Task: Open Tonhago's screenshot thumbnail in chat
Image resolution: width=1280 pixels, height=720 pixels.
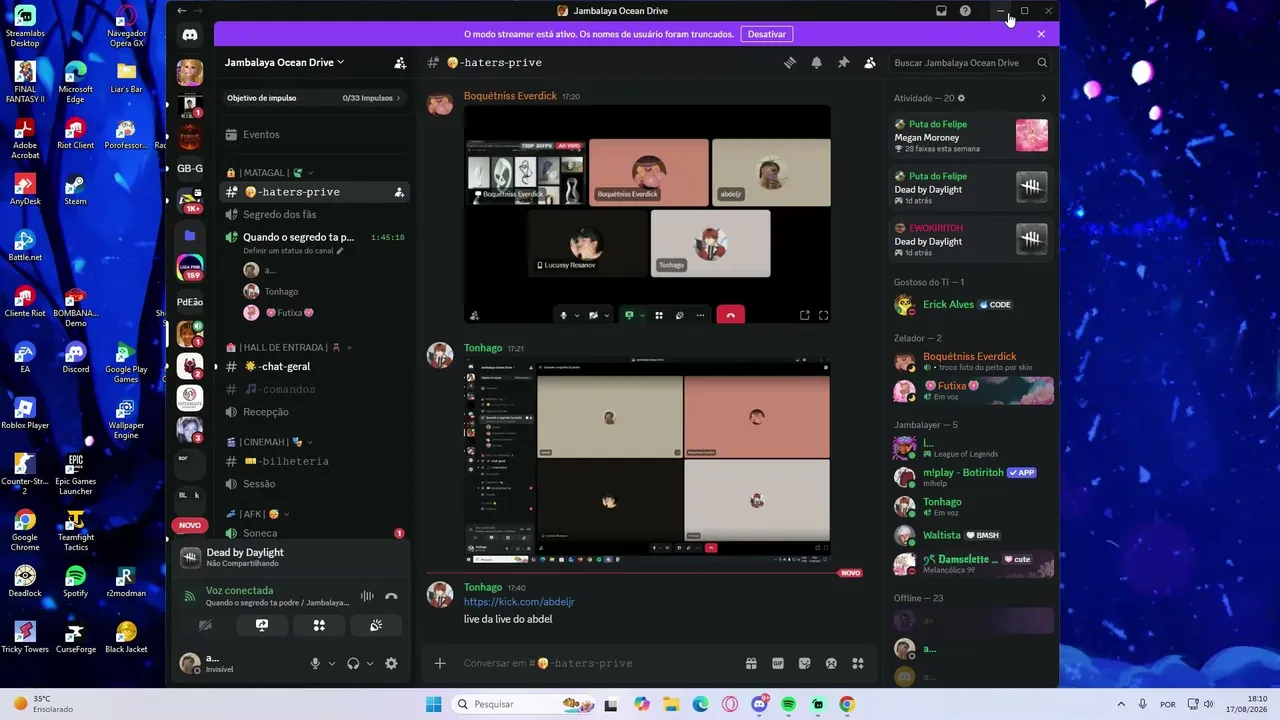Action: point(647,460)
